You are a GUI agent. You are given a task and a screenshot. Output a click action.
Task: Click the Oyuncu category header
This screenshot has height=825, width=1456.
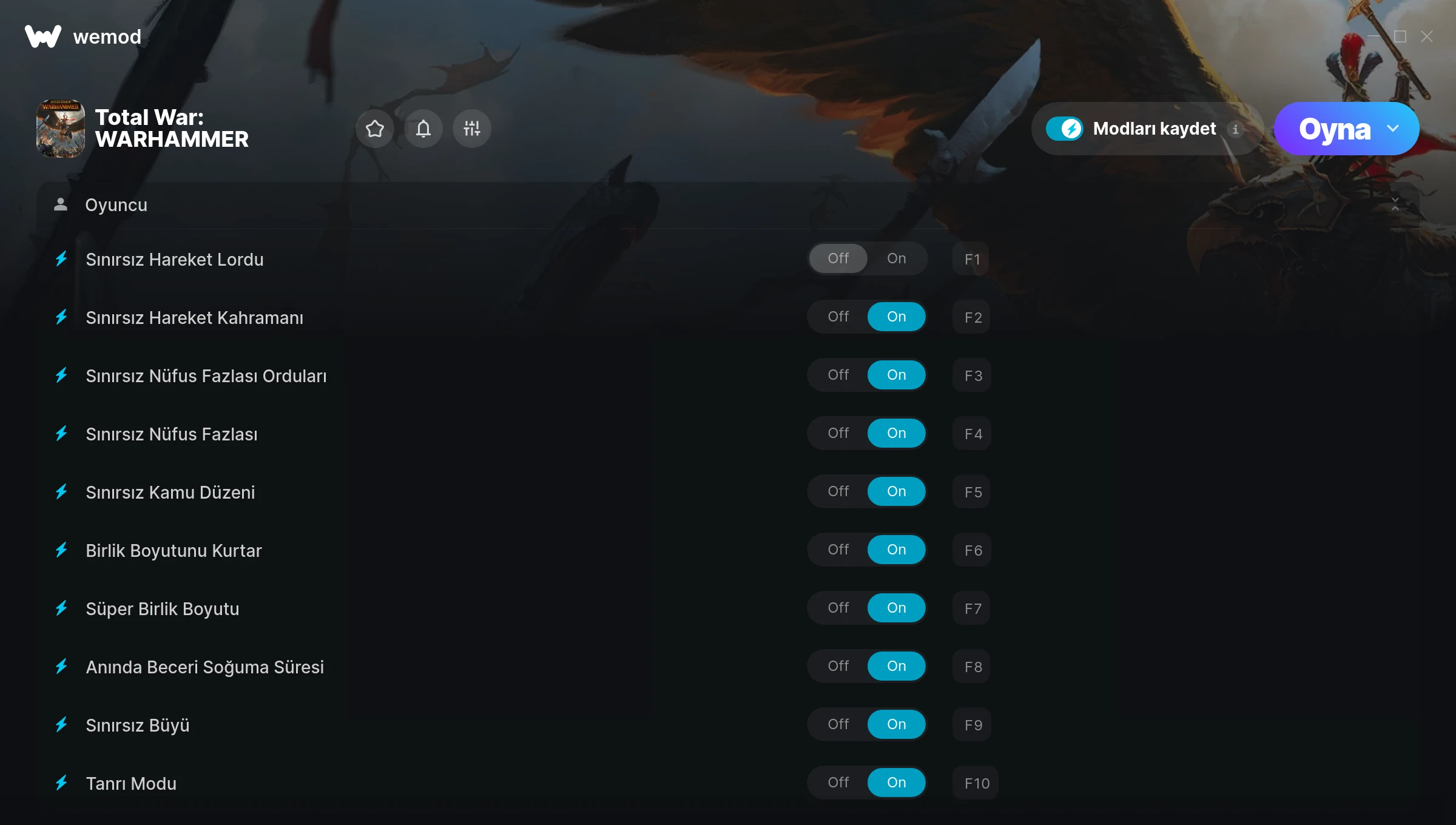727,205
